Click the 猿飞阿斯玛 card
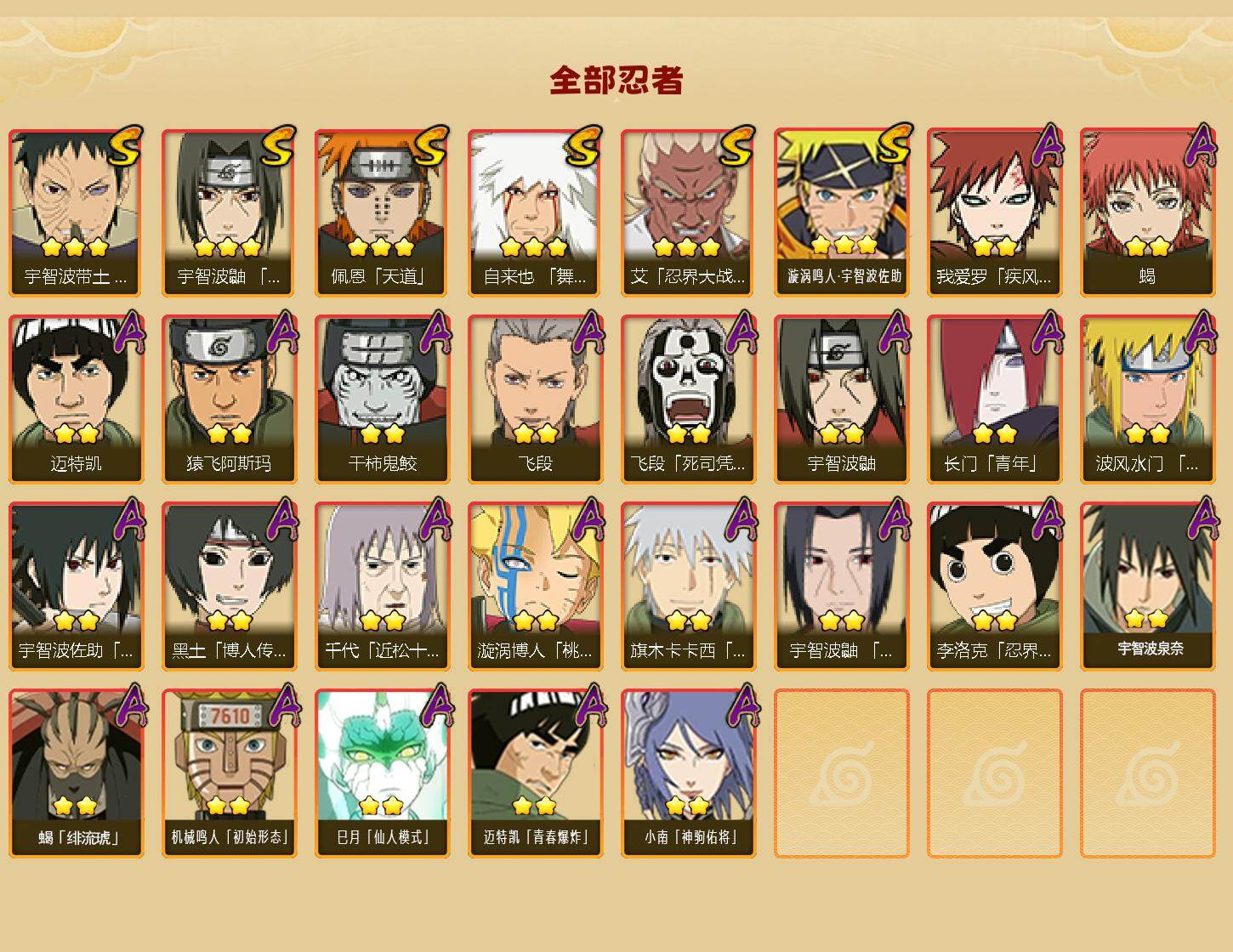Screen dimensions: 1233x952 tap(229, 399)
